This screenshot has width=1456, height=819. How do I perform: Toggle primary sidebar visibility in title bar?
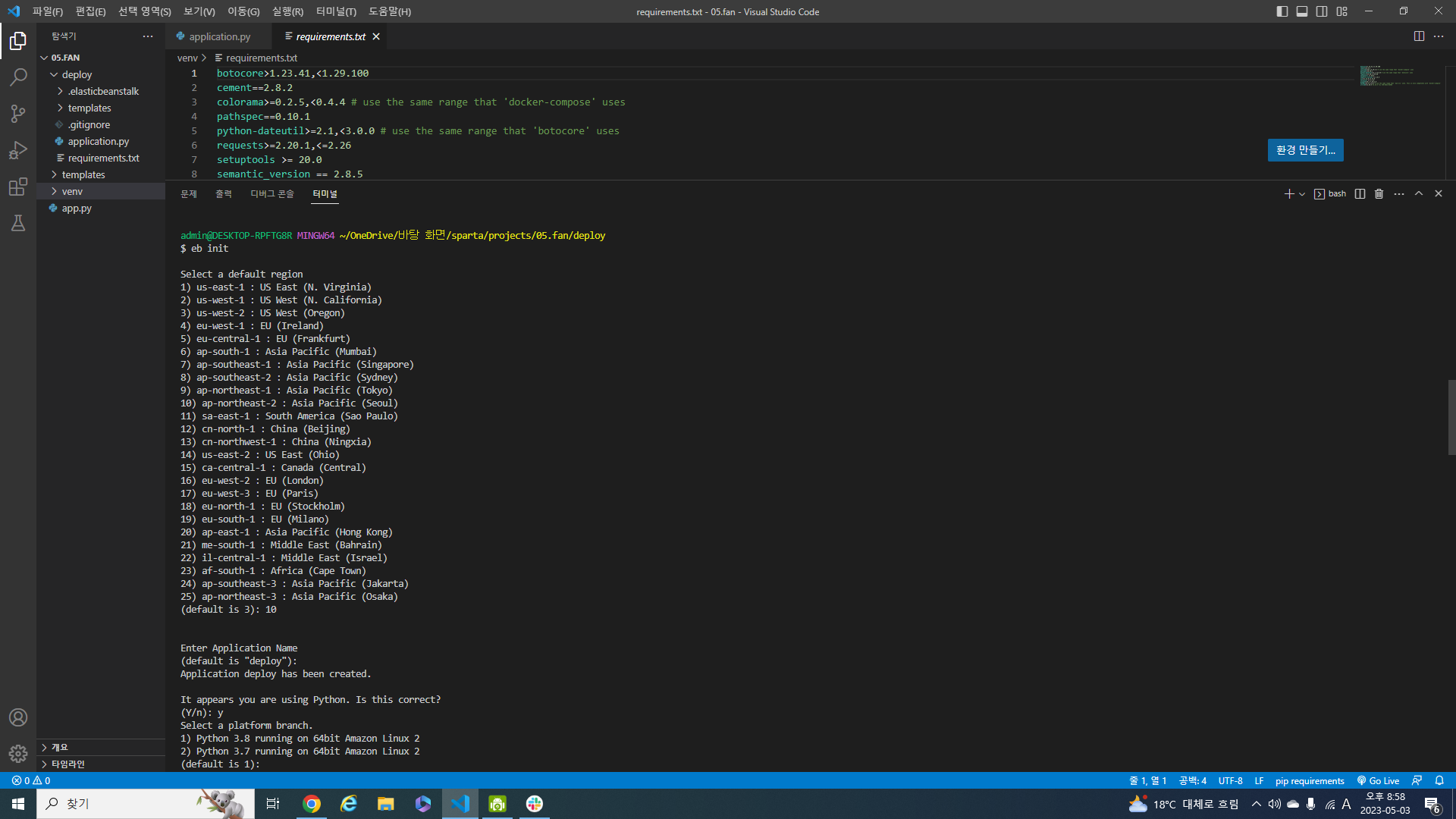[x=1282, y=11]
